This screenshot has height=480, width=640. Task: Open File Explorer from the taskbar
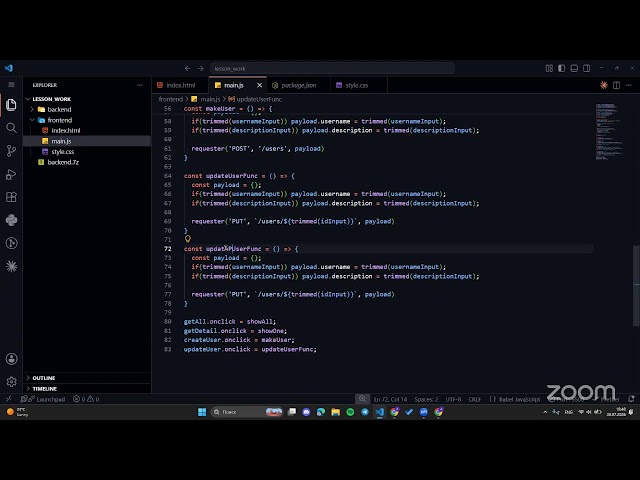[336, 412]
